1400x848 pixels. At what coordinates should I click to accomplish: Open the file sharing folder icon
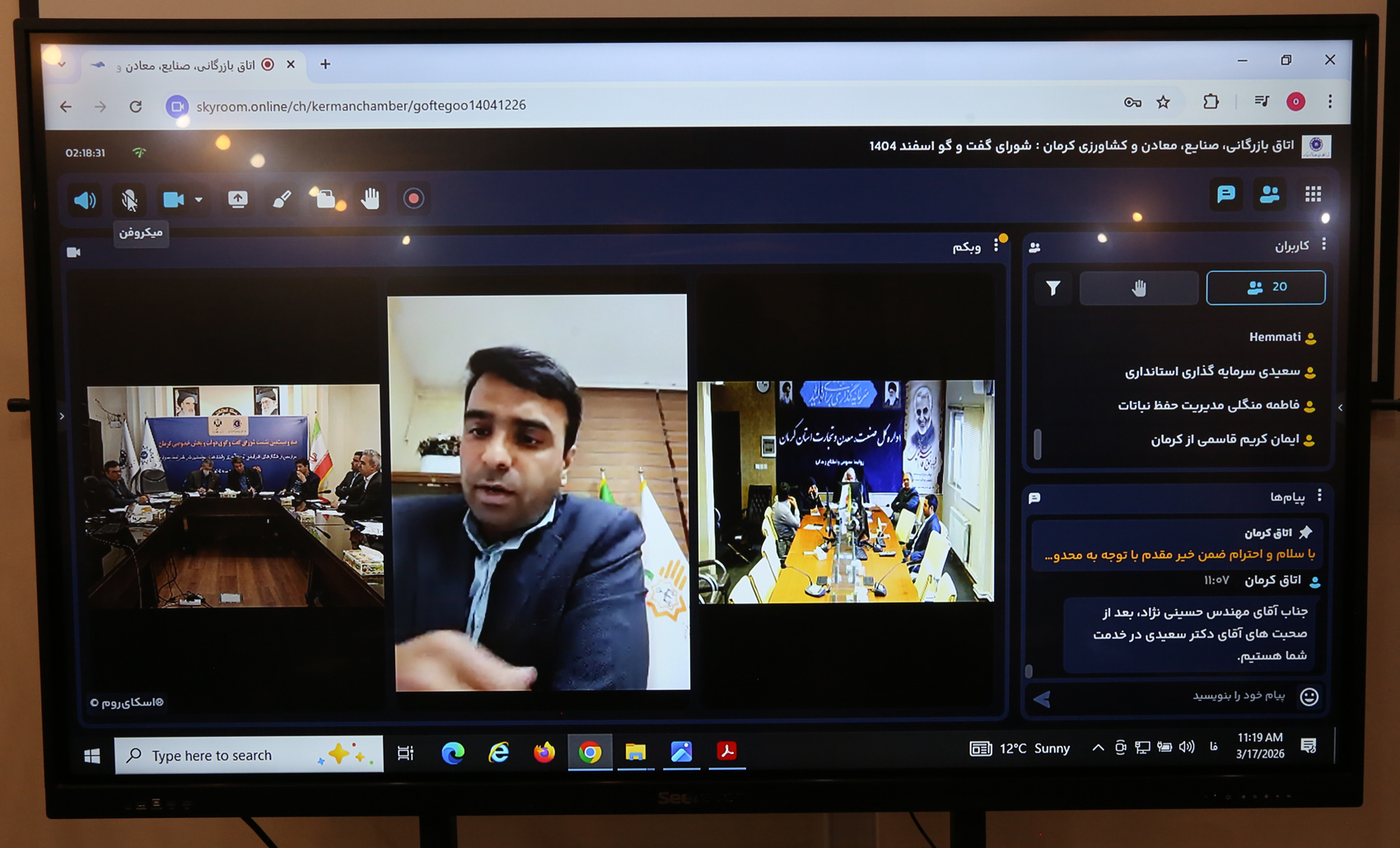point(326,199)
